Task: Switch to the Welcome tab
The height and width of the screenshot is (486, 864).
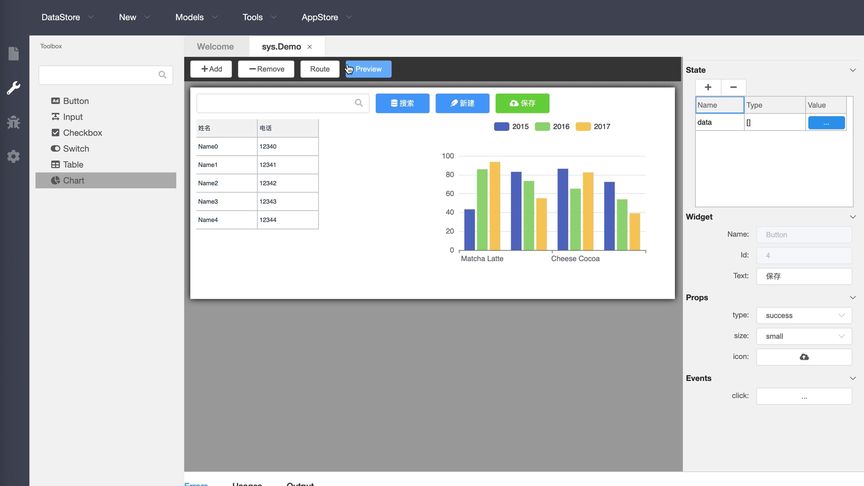Action: [x=215, y=47]
